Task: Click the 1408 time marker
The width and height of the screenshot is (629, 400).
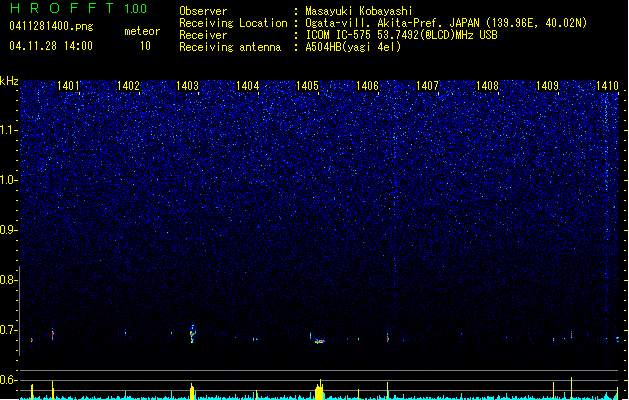Action: tap(487, 86)
